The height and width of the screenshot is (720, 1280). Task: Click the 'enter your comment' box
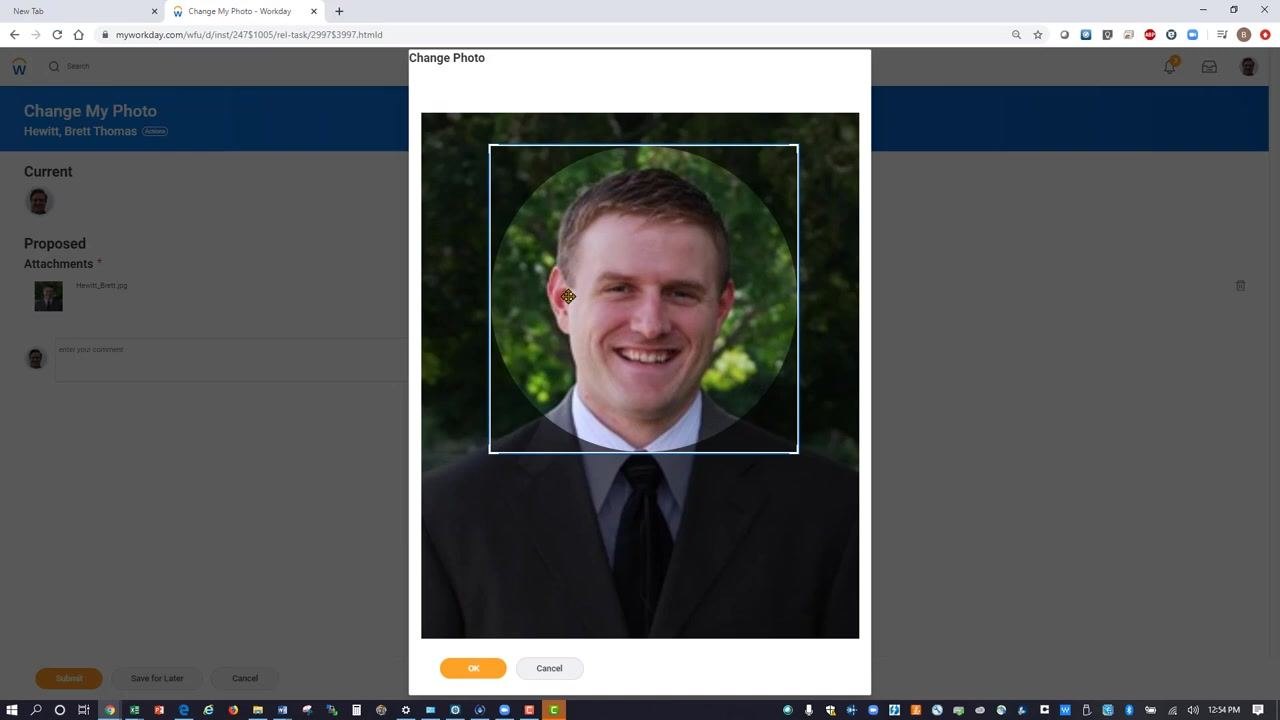(232, 360)
